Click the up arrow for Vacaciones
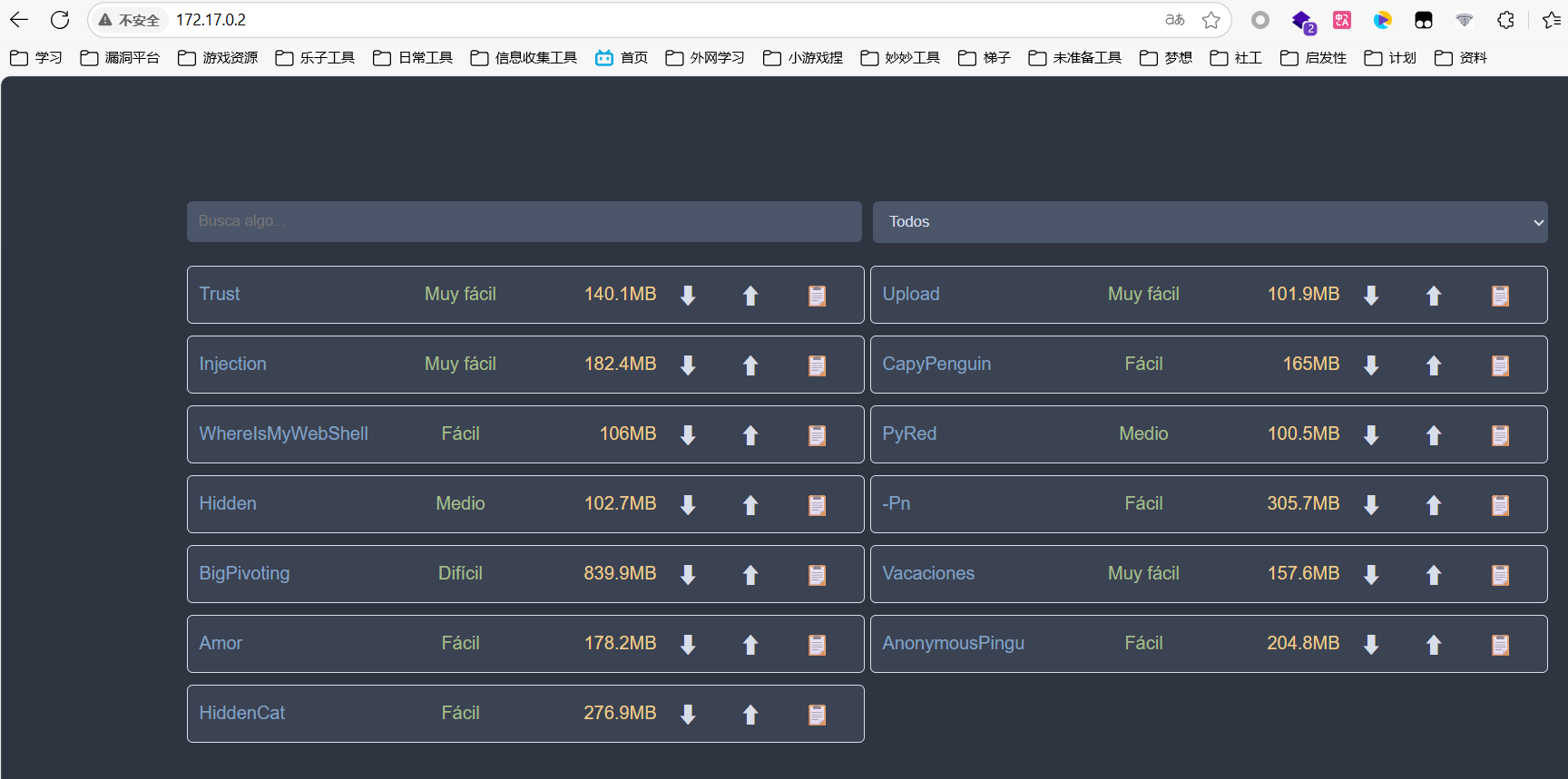This screenshot has height=779, width=1568. (1434, 575)
